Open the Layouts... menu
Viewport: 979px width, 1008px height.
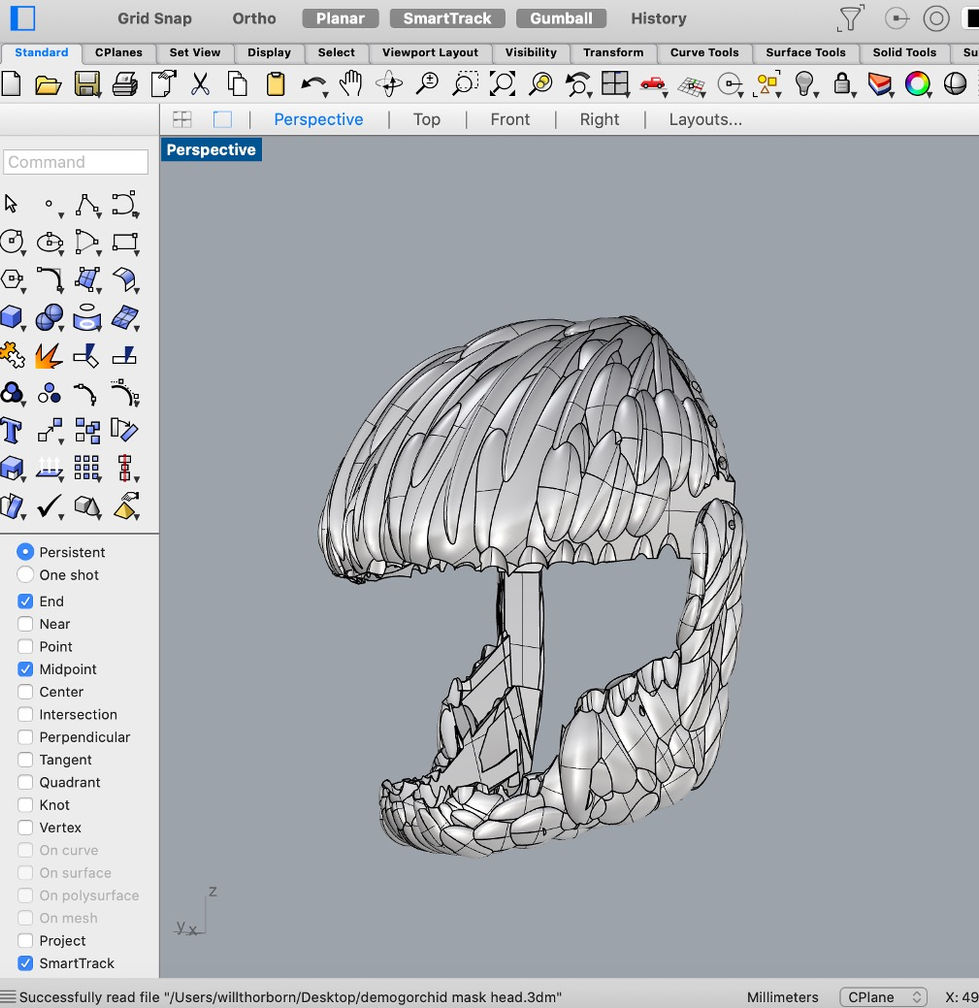point(705,120)
